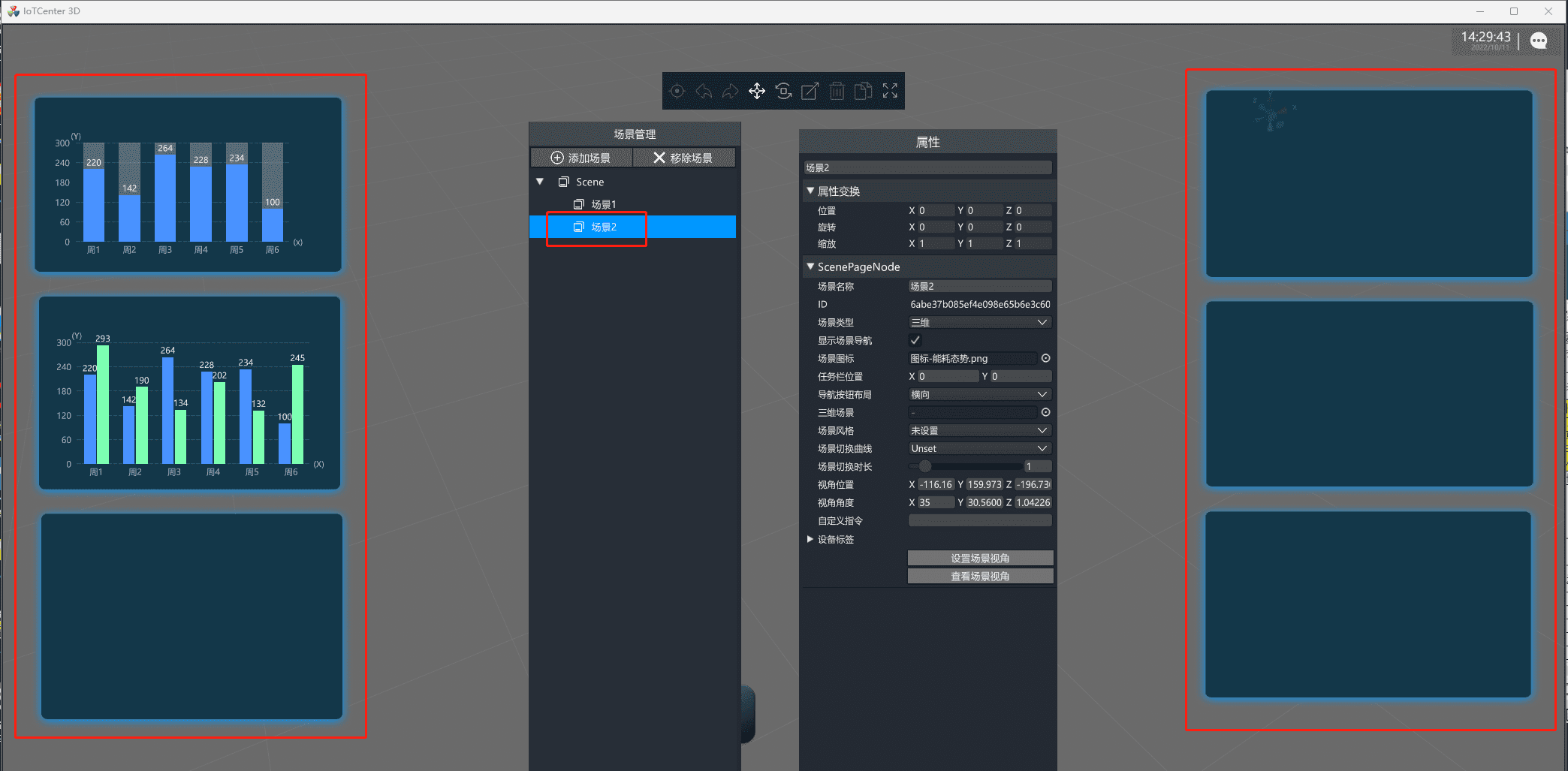
Task: Click the copy documents icon
Action: click(864, 91)
